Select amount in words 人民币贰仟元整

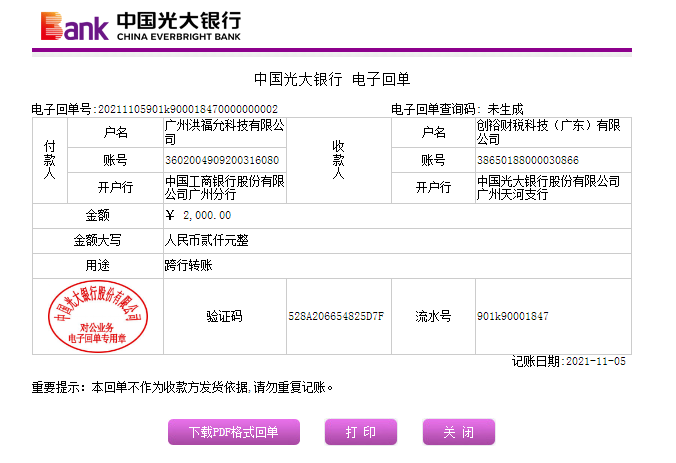(x=207, y=240)
